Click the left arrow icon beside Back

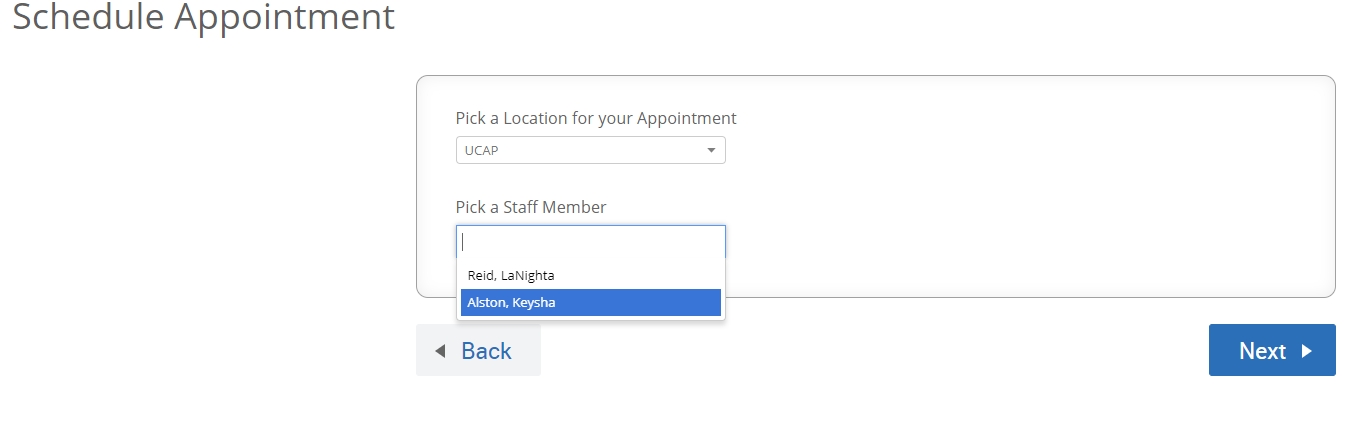[x=440, y=351]
